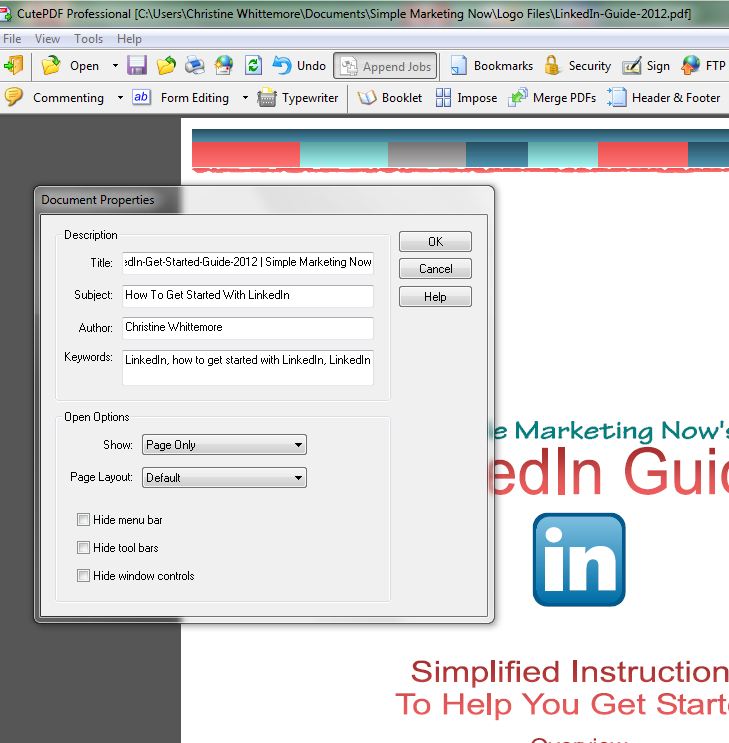The height and width of the screenshot is (743, 729).
Task: Click the Save floppy disk icon
Action: coord(137,65)
